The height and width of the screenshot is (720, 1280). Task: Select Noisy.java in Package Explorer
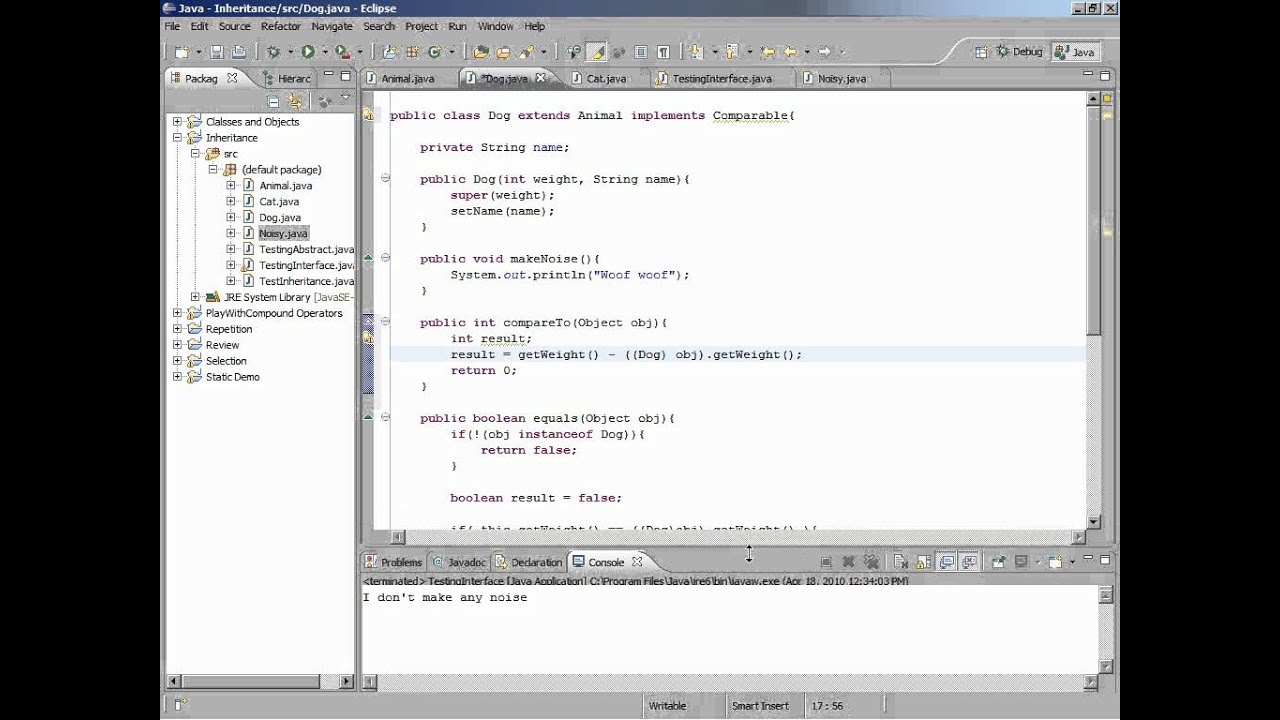click(x=283, y=233)
